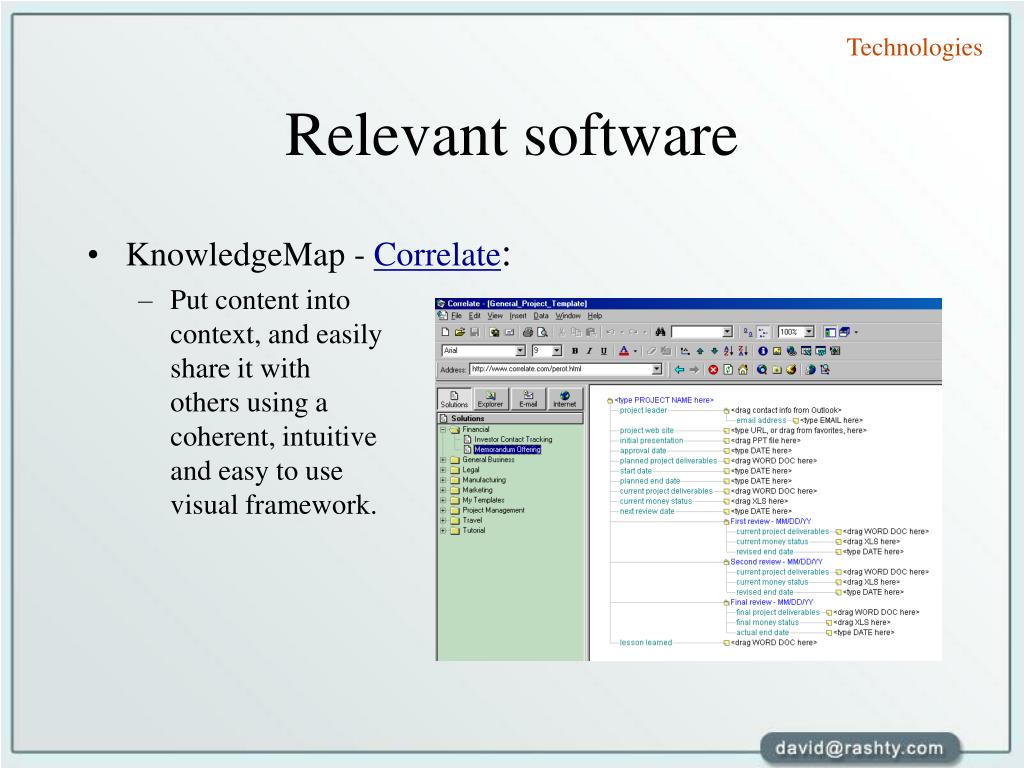Expand the My Templates folder
Image resolution: width=1024 pixels, height=768 pixels.
[x=443, y=500]
